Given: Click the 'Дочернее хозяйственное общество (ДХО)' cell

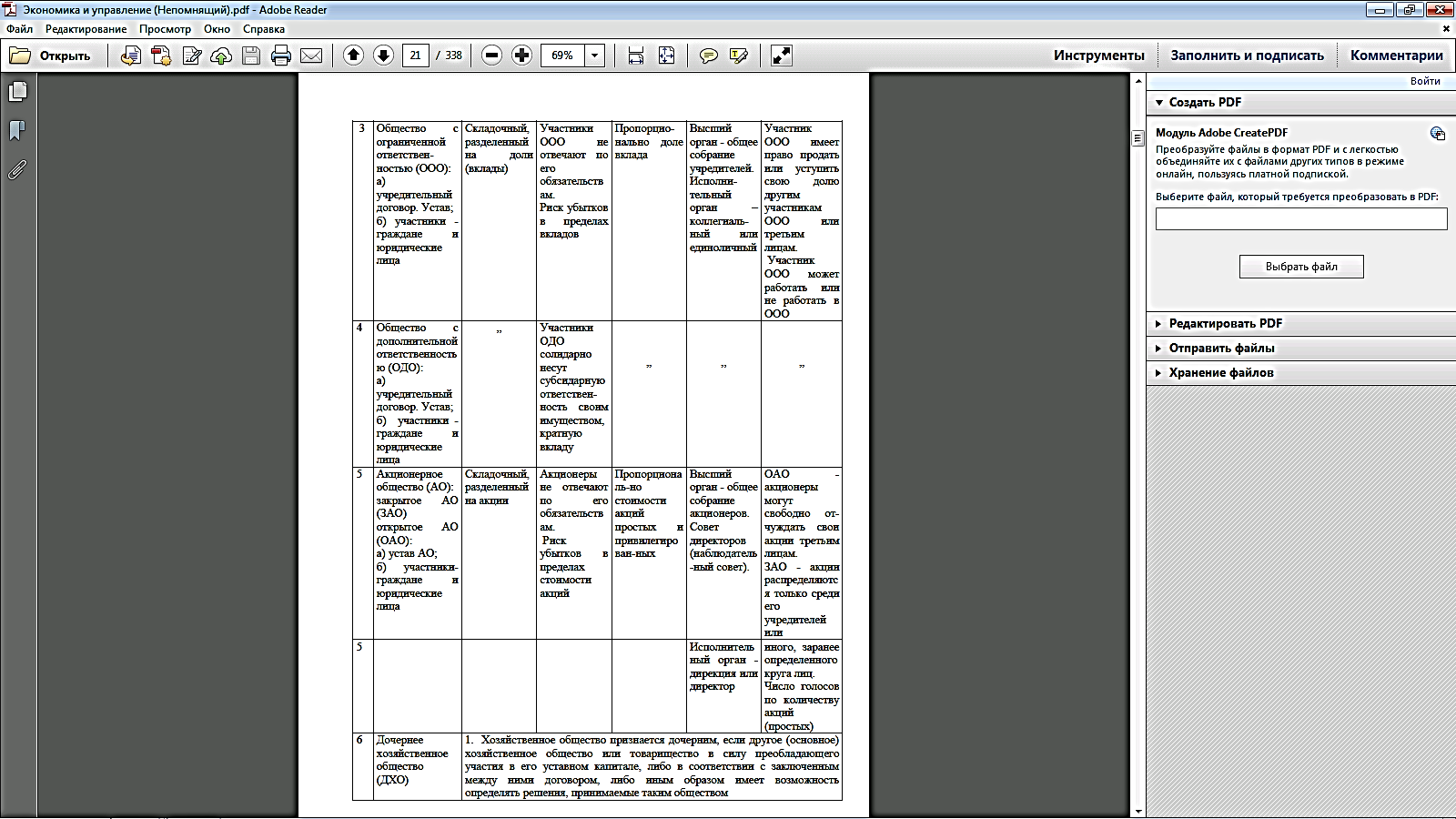Looking at the screenshot, I should [x=418, y=766].
